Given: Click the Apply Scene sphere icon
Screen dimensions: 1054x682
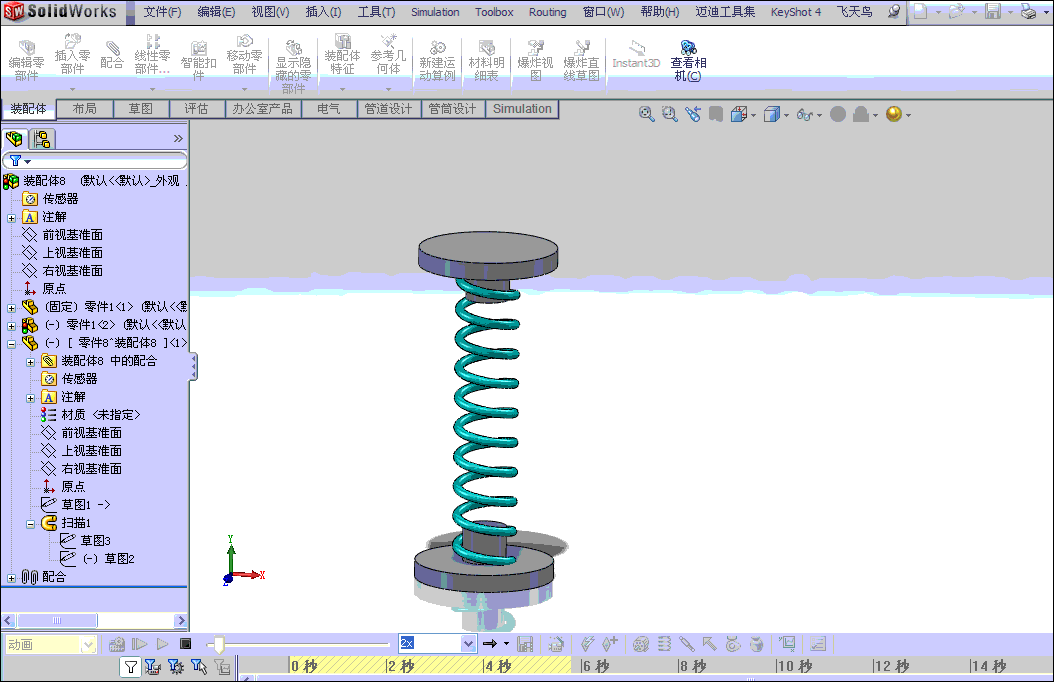Looking at the screenshot, I should pyautogui.click(x=893, y=114).
